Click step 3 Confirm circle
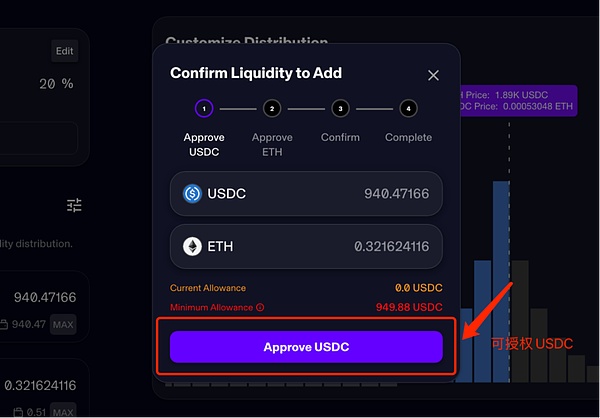The width and height of the screenshot is (600, 418). pos(340,109)
